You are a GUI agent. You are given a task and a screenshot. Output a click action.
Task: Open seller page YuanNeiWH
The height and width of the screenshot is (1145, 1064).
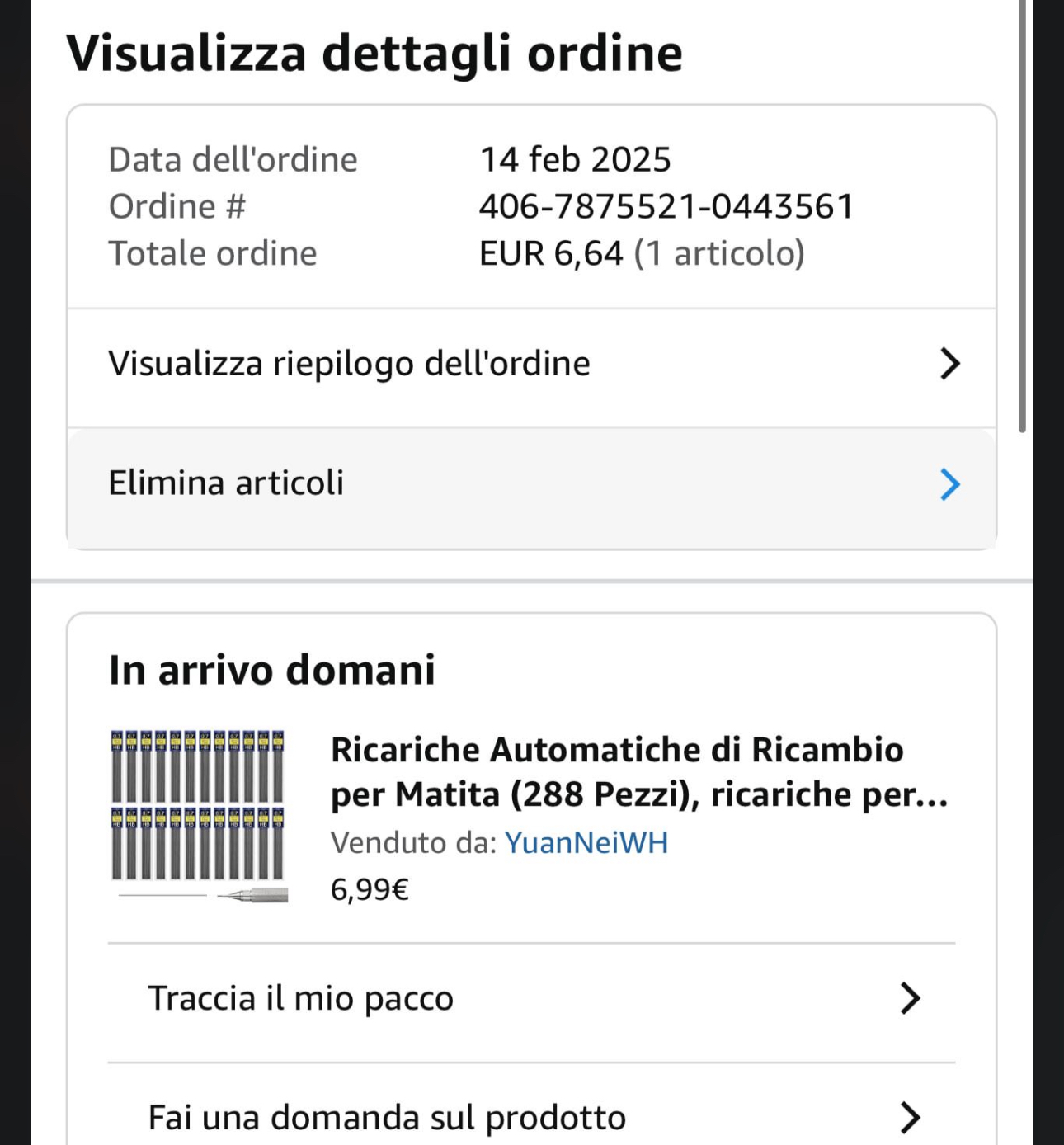click(x=586, y=842)
